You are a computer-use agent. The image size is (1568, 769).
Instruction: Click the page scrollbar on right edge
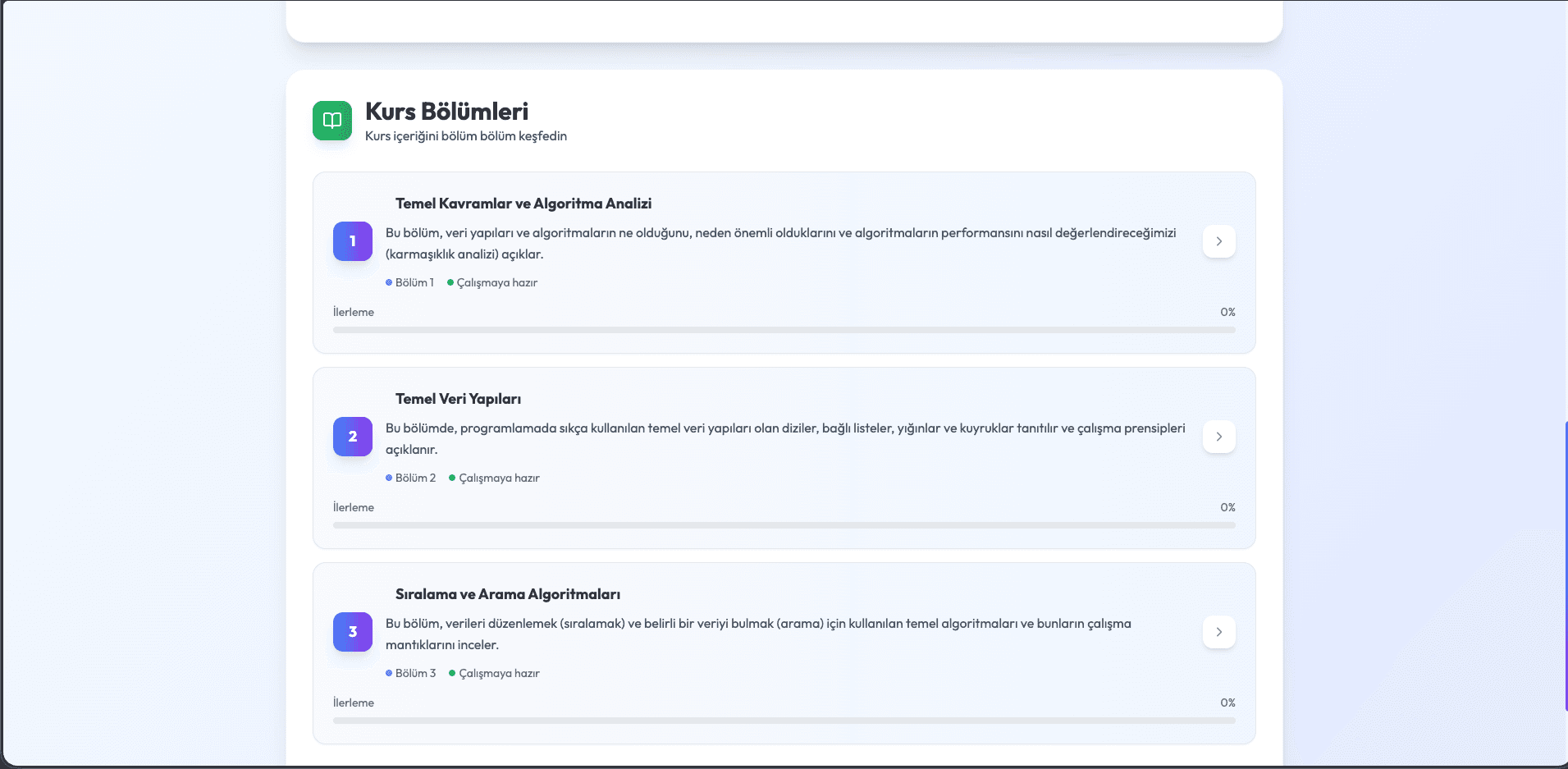(x=1566, y=566)
